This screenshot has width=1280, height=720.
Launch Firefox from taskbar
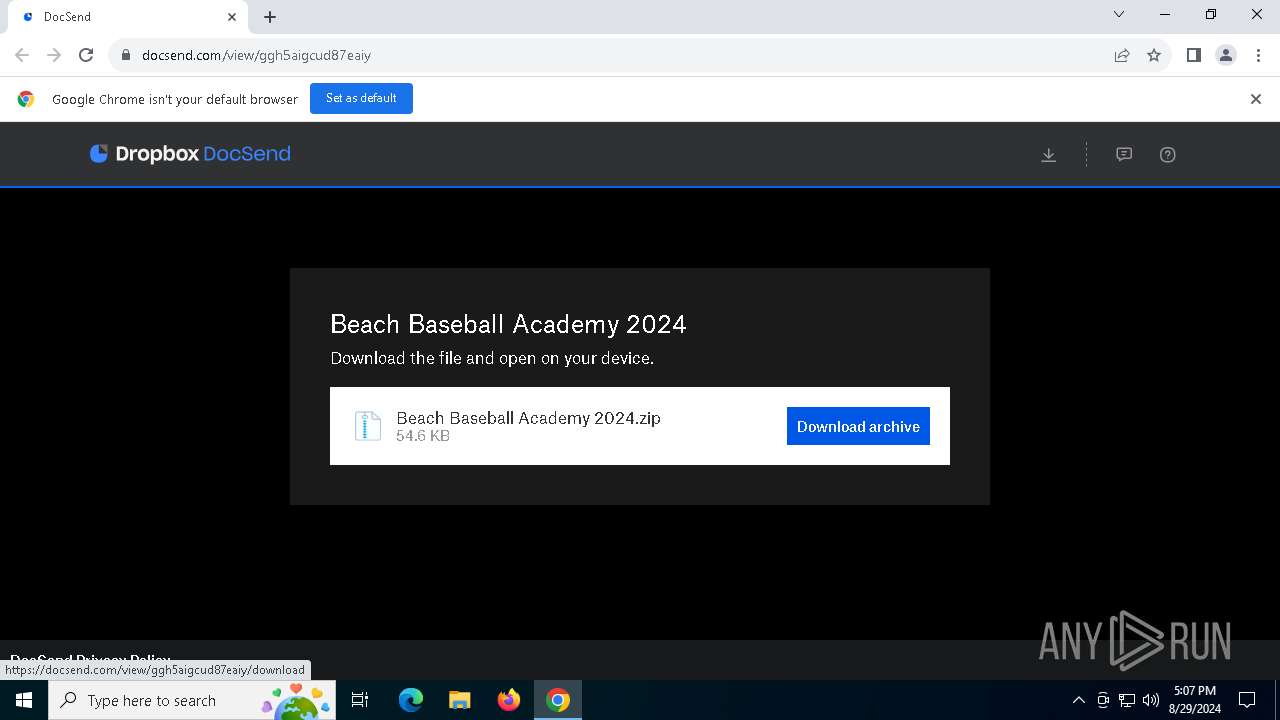[509, 700]
